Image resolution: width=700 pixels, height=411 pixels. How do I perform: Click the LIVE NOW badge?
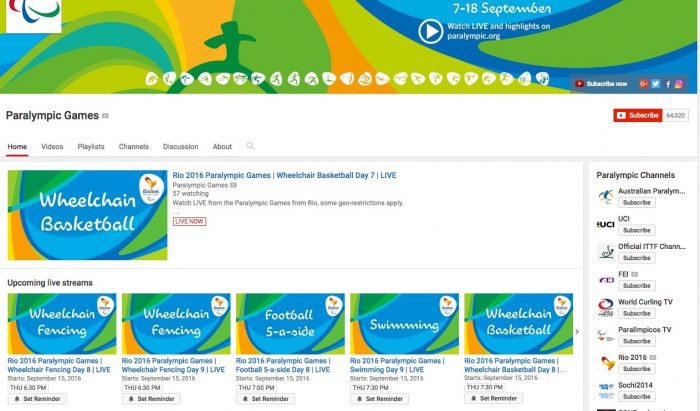click(189, 221)
